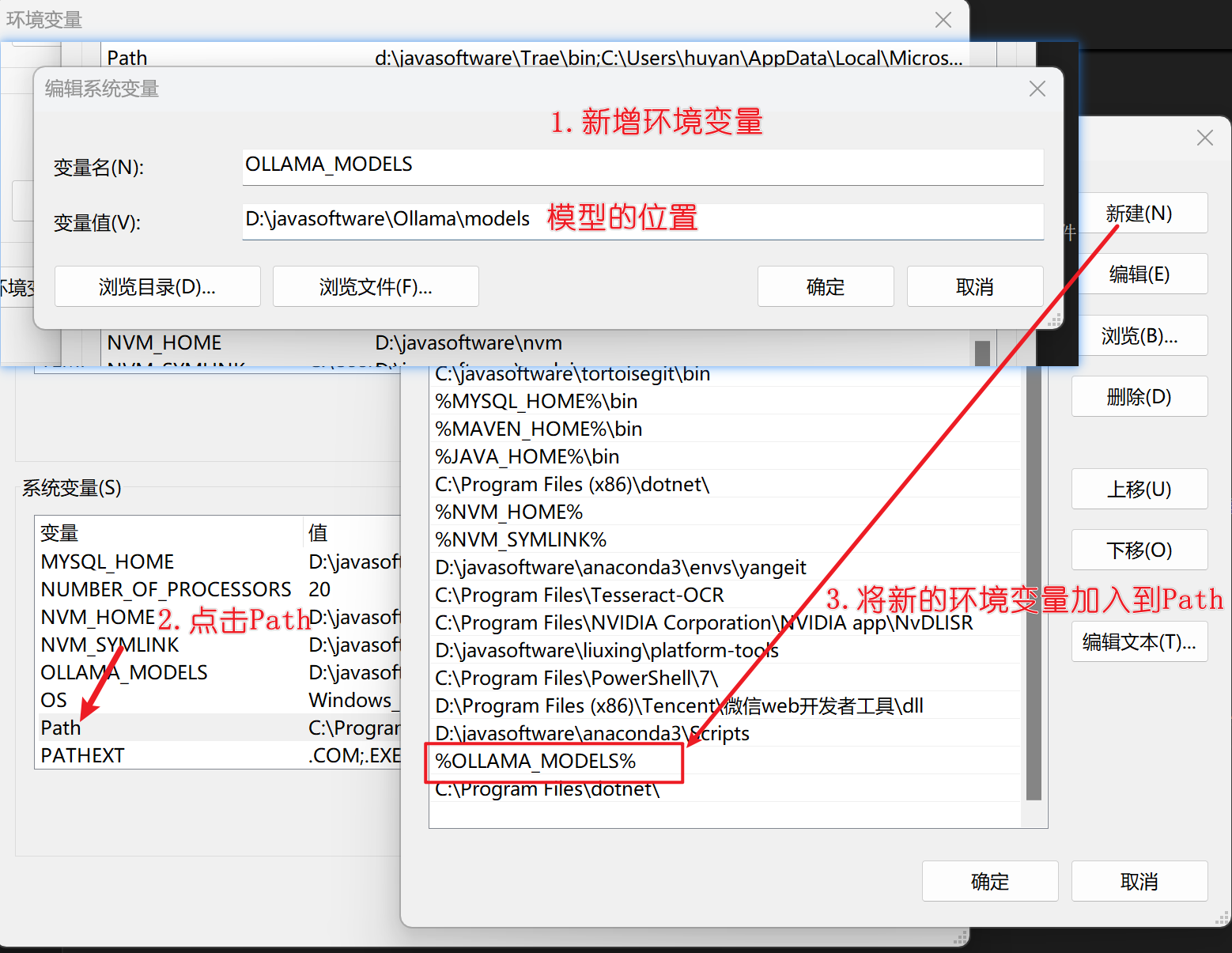Close the 编辑系统变量 dialog
Image resolution: width=1232 pixels, height=953 pixels.
[1037, 89]
